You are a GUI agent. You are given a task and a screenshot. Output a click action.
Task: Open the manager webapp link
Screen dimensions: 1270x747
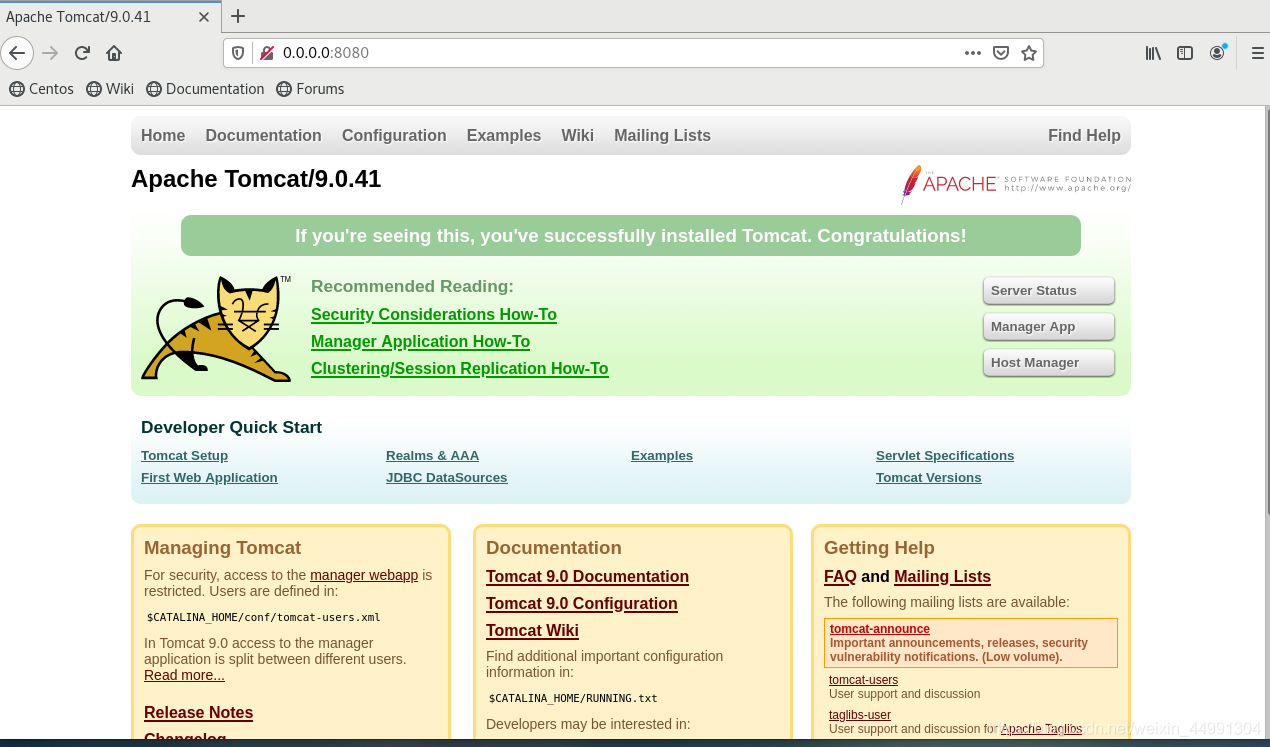pyautogui.click(x=364, y=575)
